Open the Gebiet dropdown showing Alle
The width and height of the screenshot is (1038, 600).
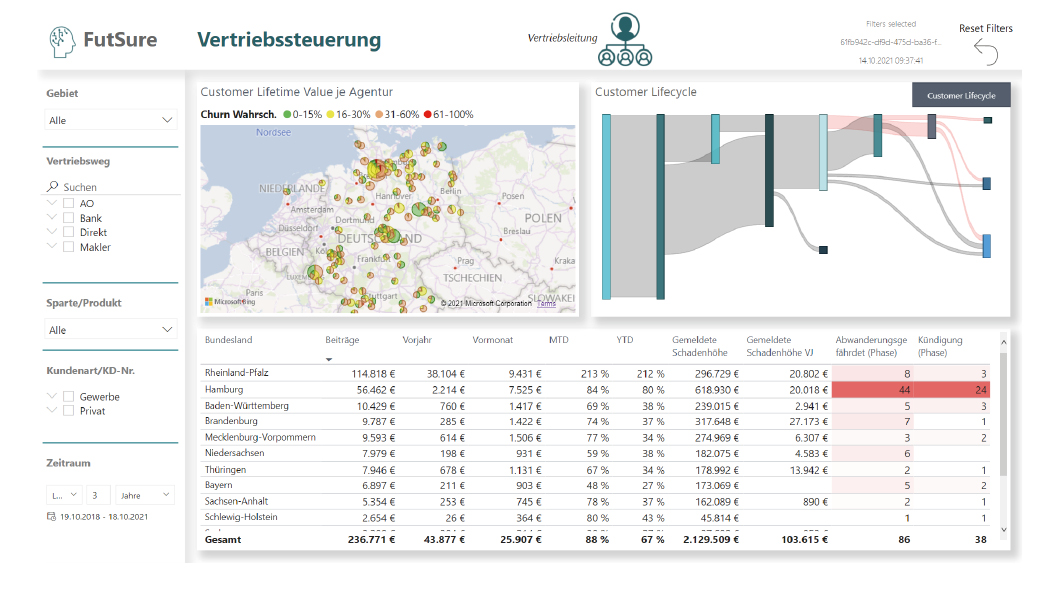point(110,121)
